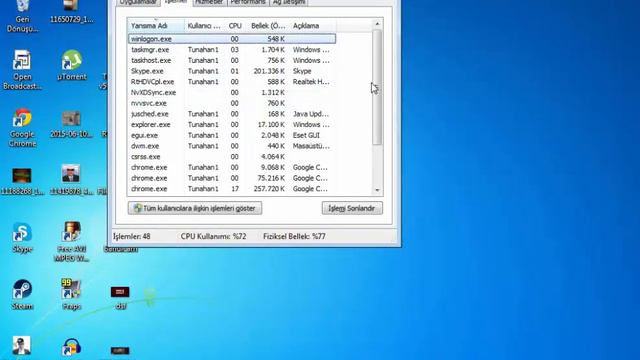
Task: Launch the Open Broadcaster shortcut
Action: coord(22,70)
